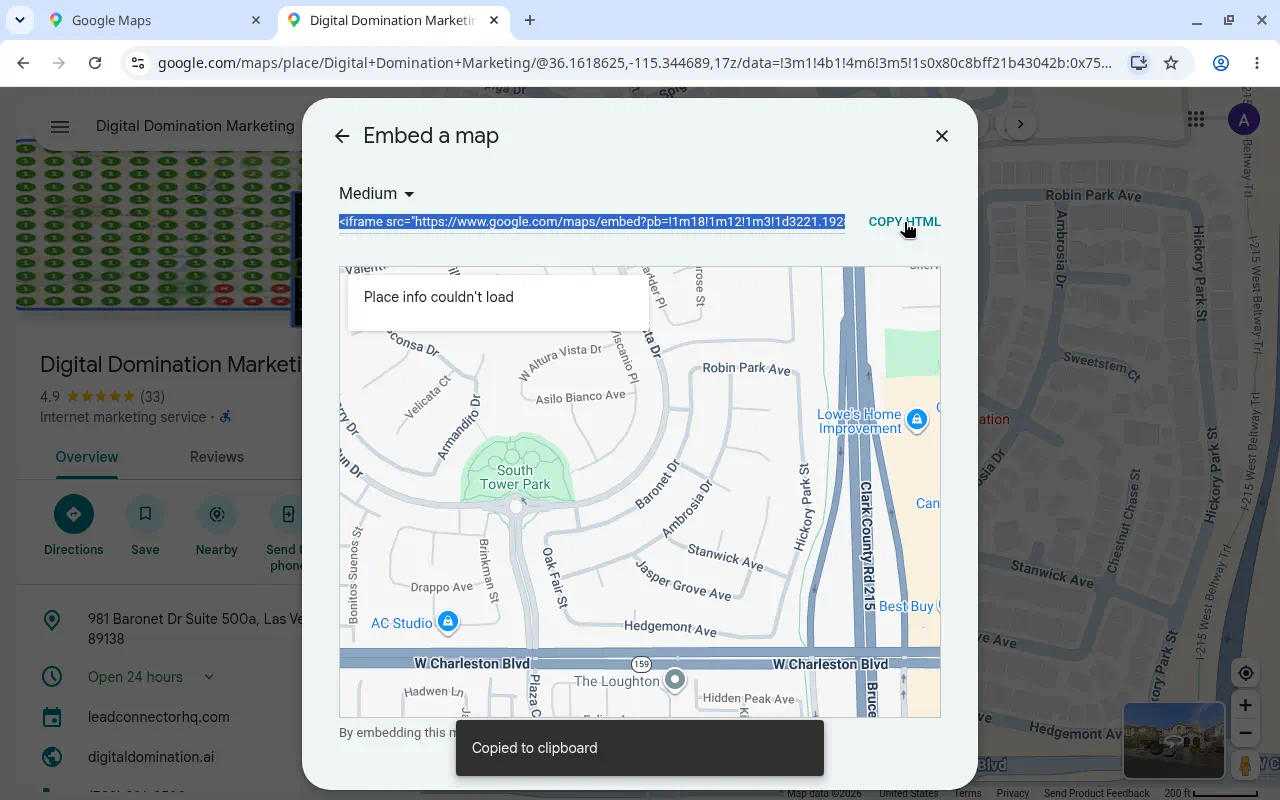Open the tab search dropdown

click(20, 20)
